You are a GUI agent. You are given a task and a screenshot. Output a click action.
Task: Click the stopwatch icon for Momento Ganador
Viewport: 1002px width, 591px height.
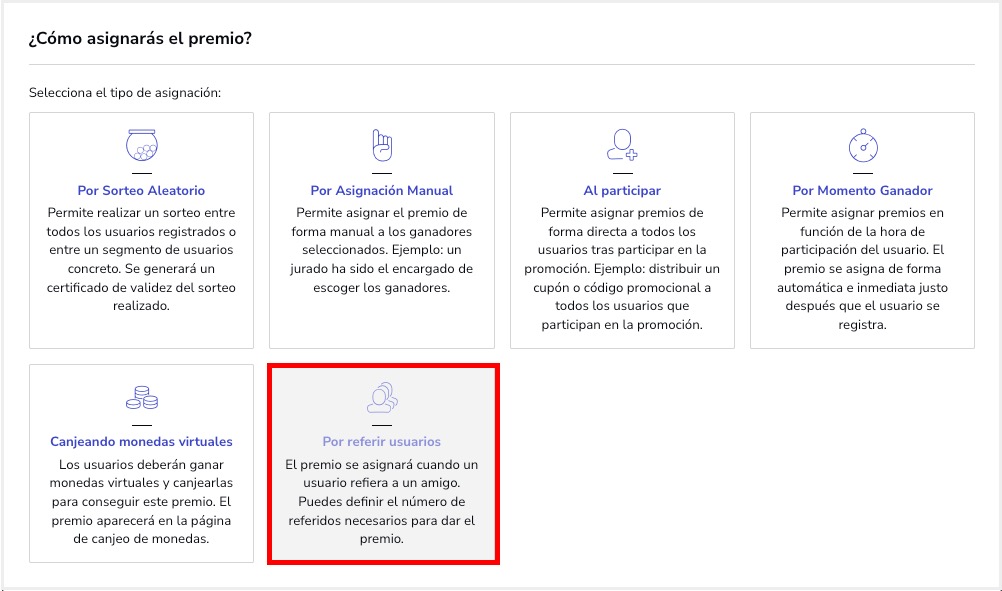tap(862, 146)
